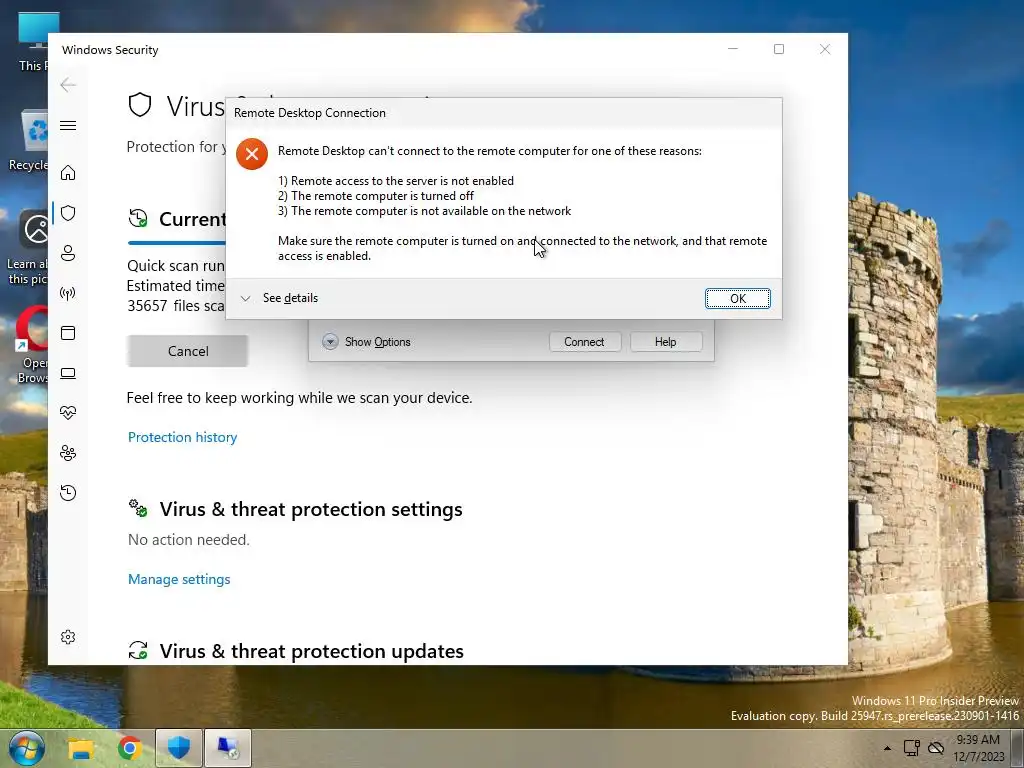Click the red error icon in the dialog
The height and width of the screenshot is (768, 1024).
click(251, 154)
